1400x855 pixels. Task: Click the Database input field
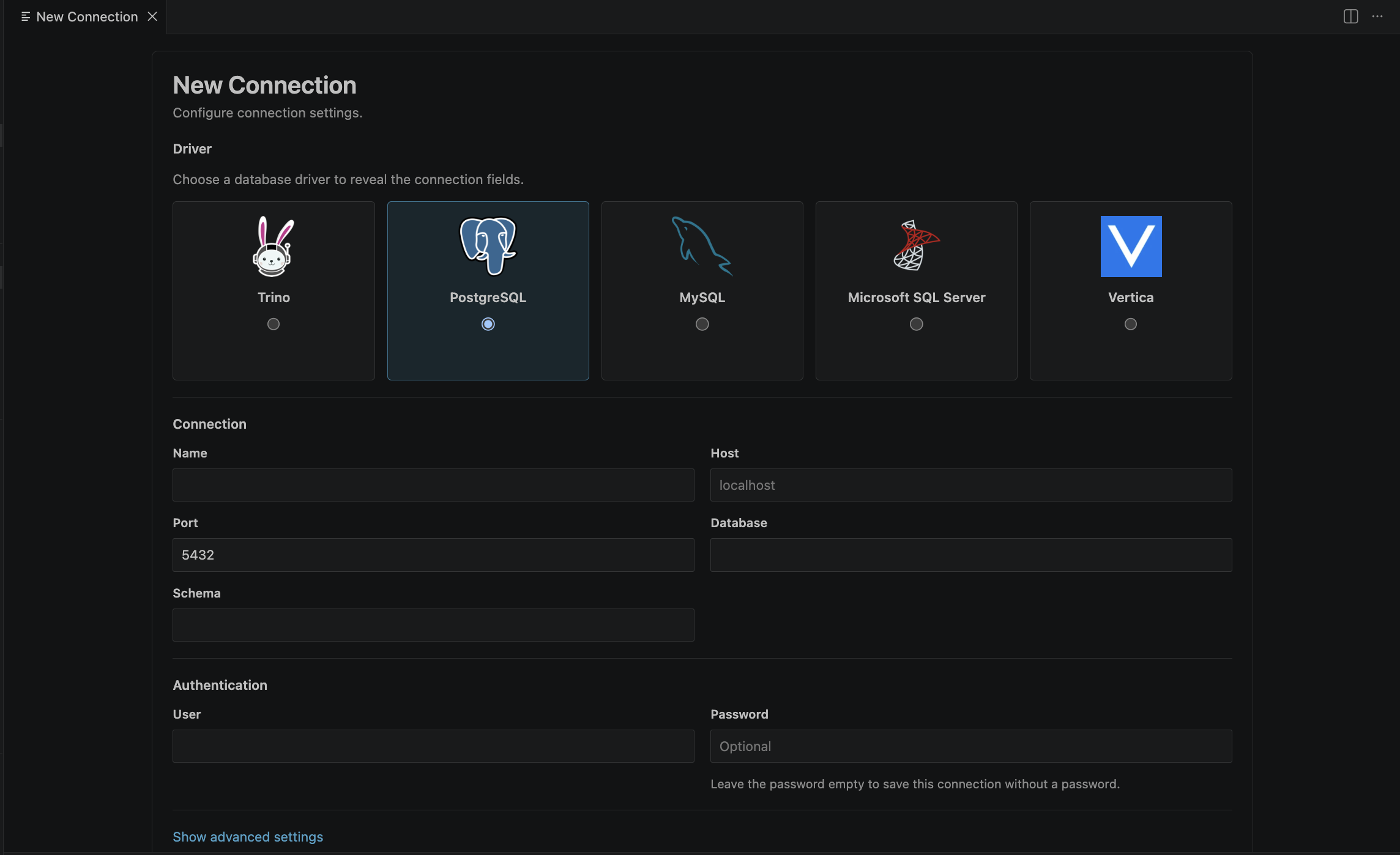(971, 555)
